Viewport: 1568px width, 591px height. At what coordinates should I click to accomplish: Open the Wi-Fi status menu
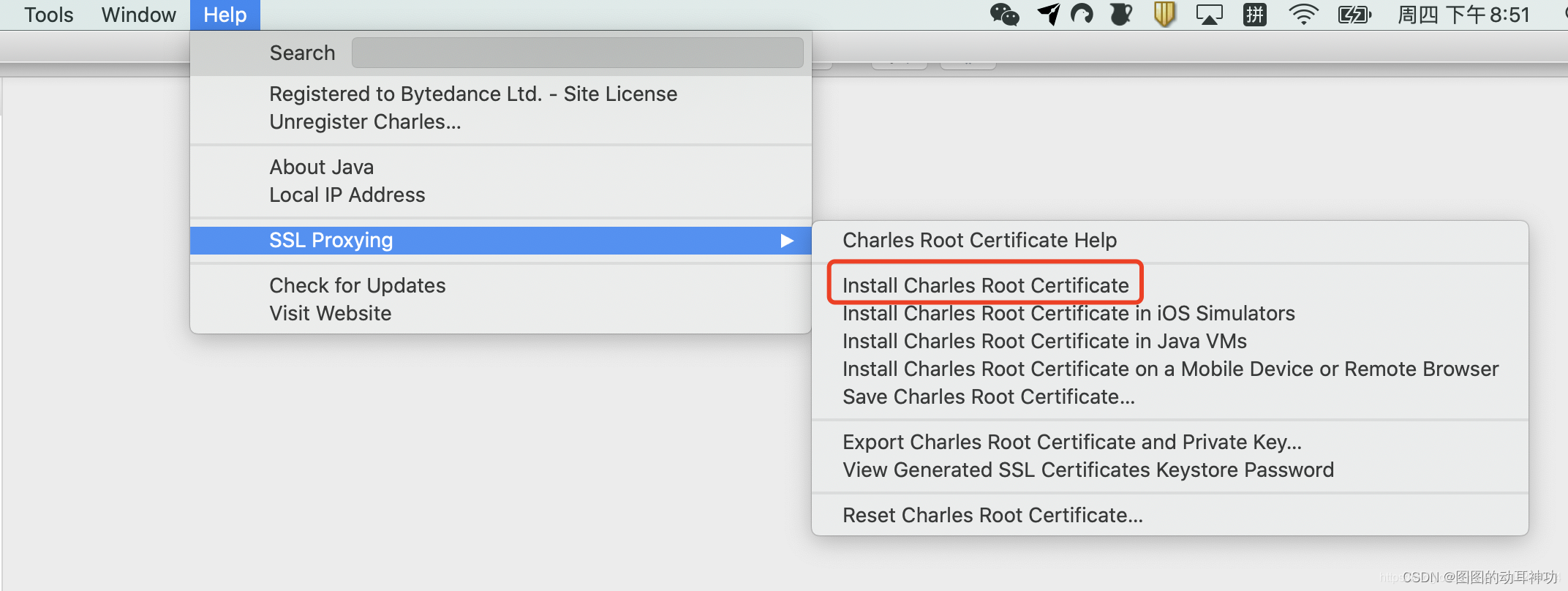point(1303,15)
